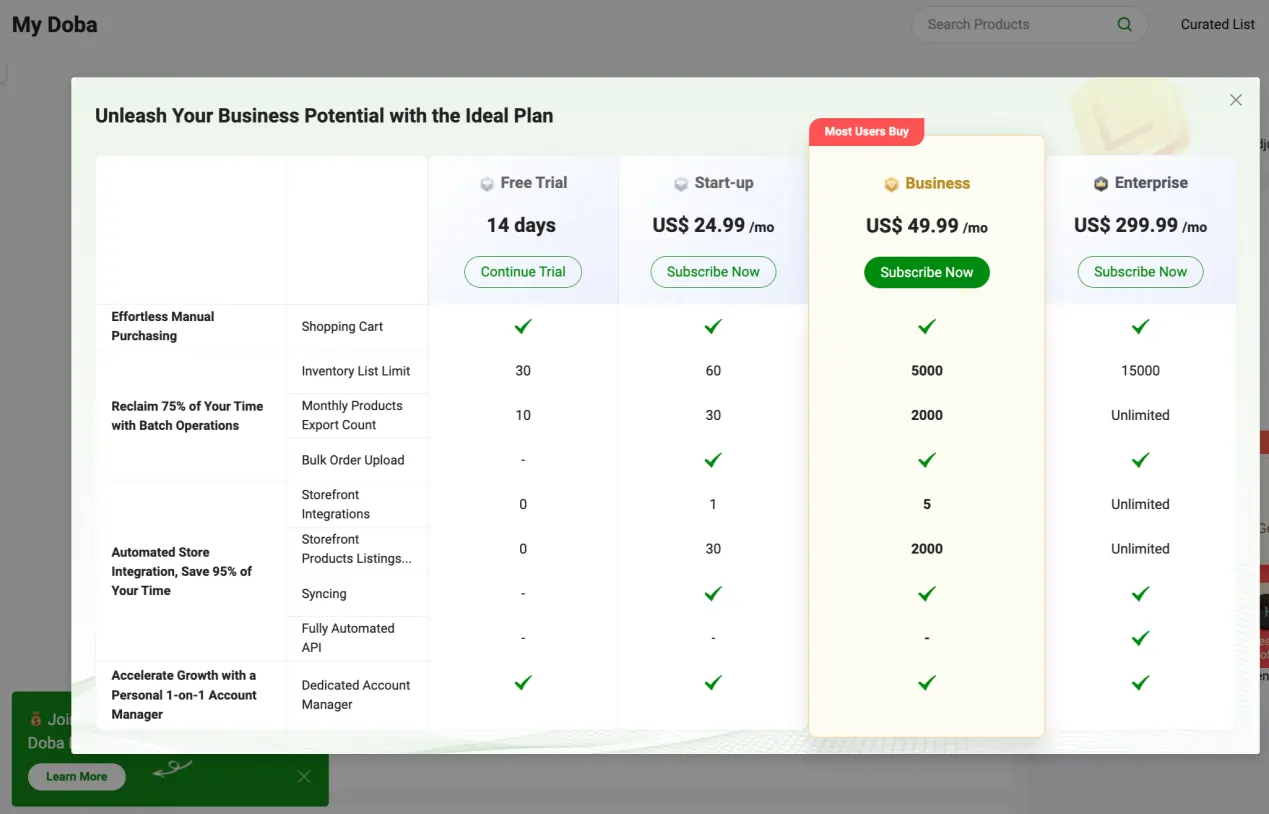The height and width of the screenshot is (814, 1269).
Task: Click Continue Trial button
Action: tap(523, 272)
